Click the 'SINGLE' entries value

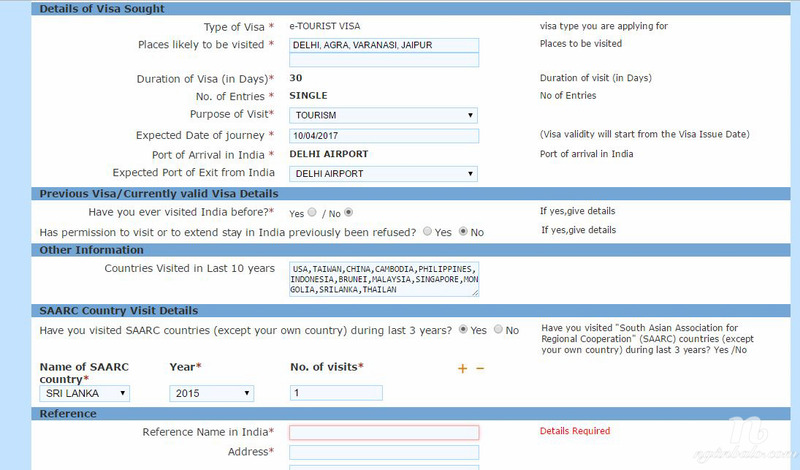[x=308, y=96]
